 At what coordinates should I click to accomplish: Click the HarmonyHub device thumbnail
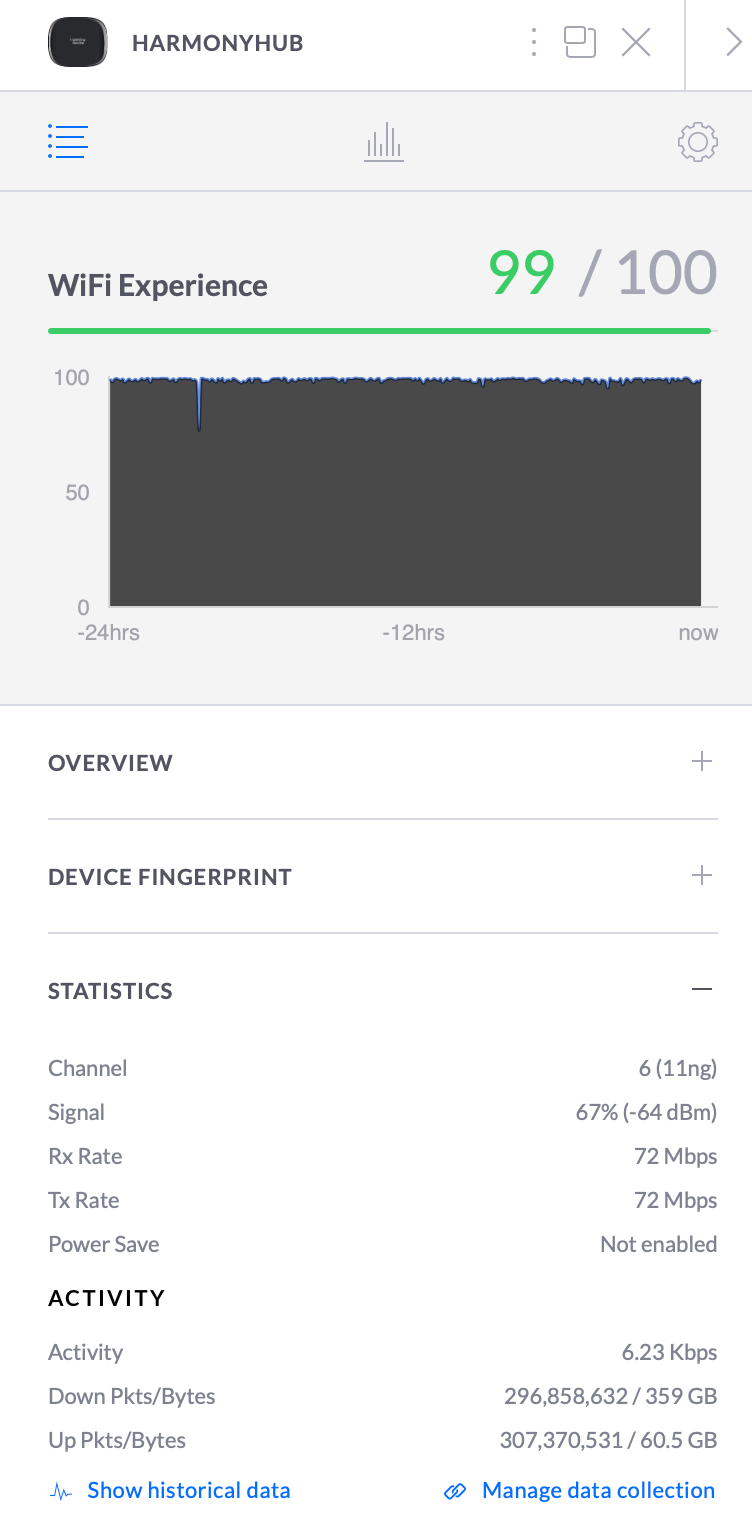(x=78, y=43)
